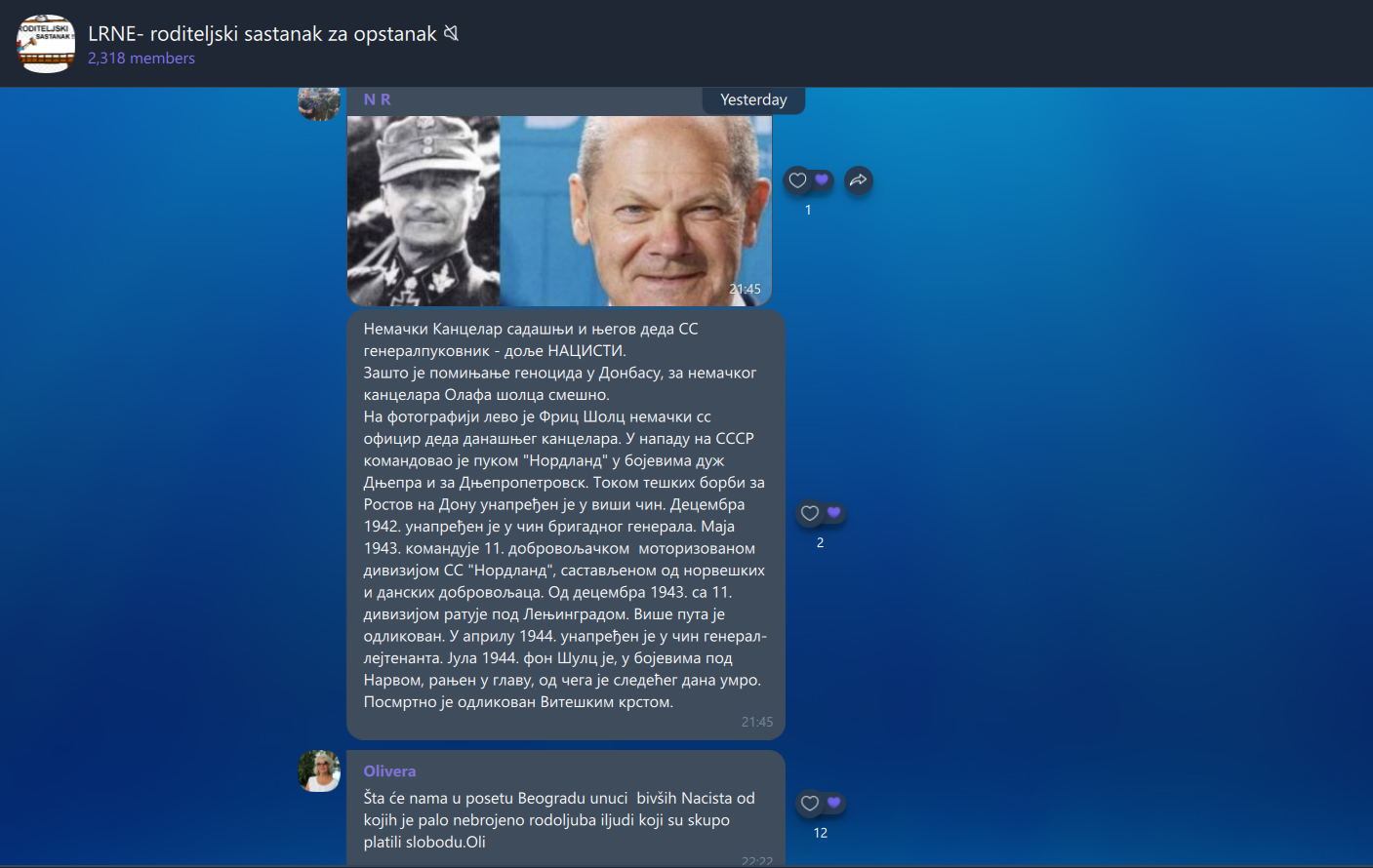This screenshot has width=1373, height=868.
Task: Open sender name Olivera
Action: pos(389,770)
